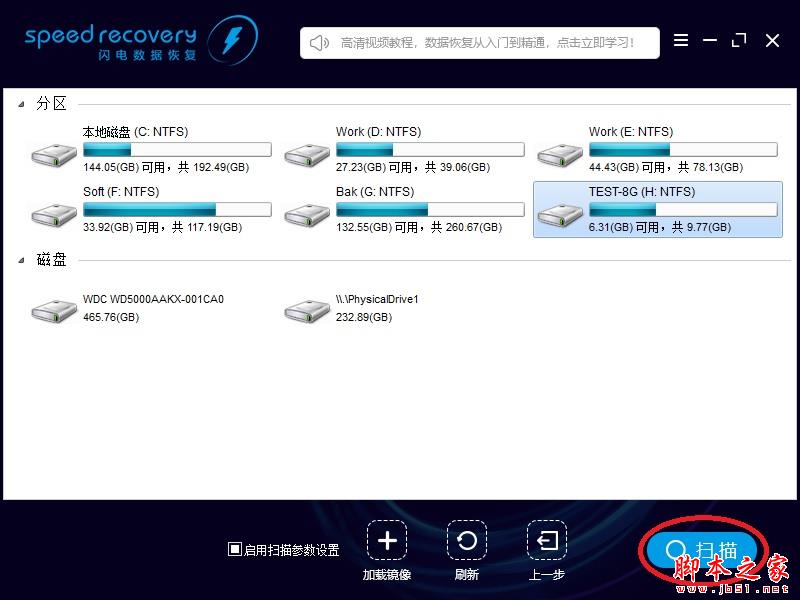Click the PhysicalDrive1 disk icon
The image size is (800, 600).
tap(307, 310)
